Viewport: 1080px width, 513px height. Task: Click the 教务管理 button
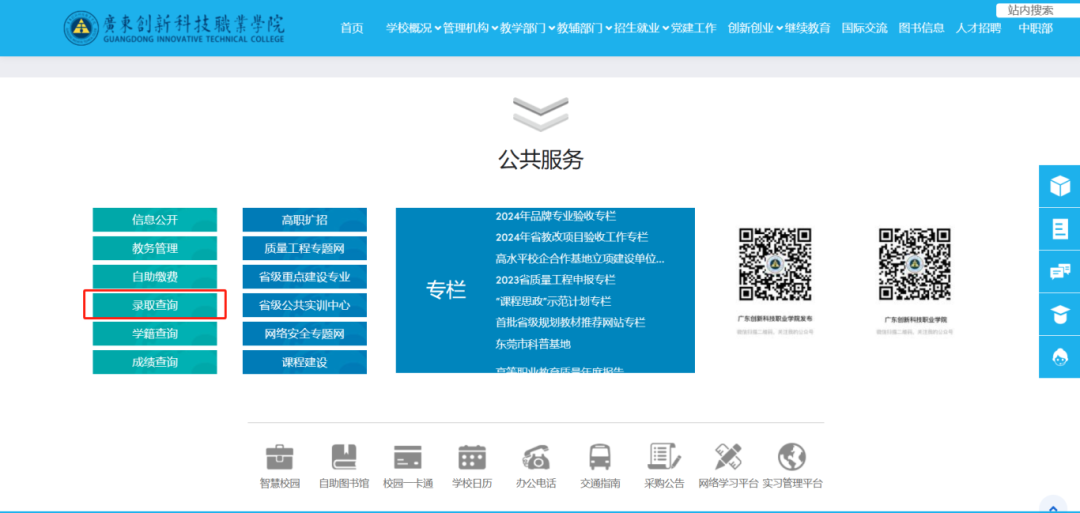[155, 248]
